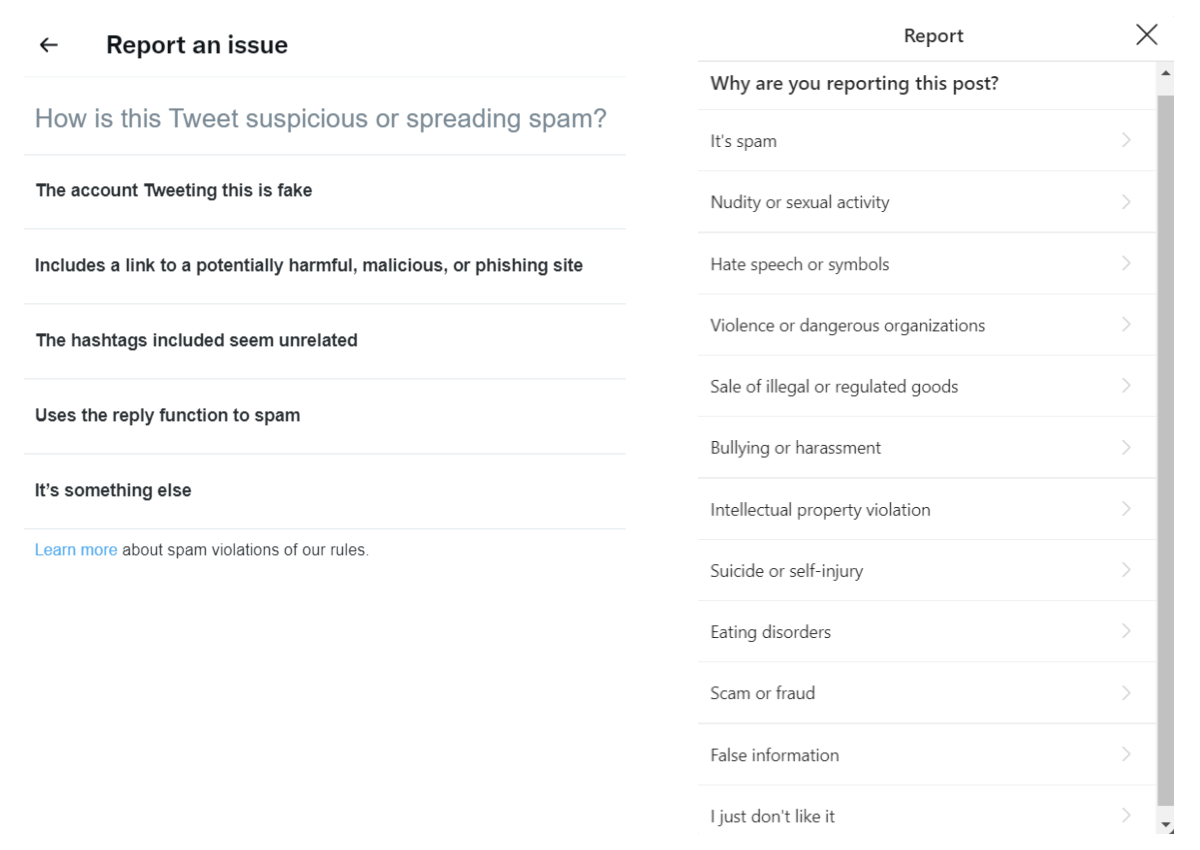Image resolution: width=1200 pixels, height=850 pixels.
Task: Choose I just don't like it
Action: tap(772, 816)
